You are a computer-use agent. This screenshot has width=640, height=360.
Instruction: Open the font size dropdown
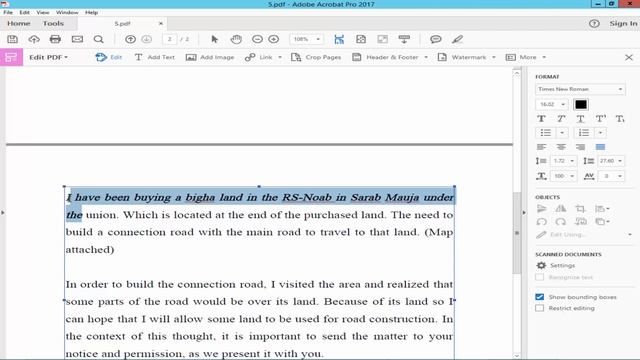(563, 104)
